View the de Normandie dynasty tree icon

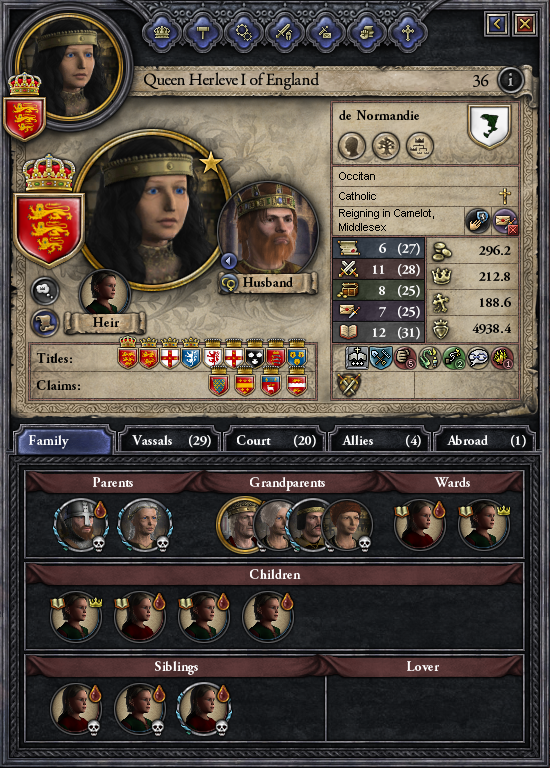click(386, 146)
